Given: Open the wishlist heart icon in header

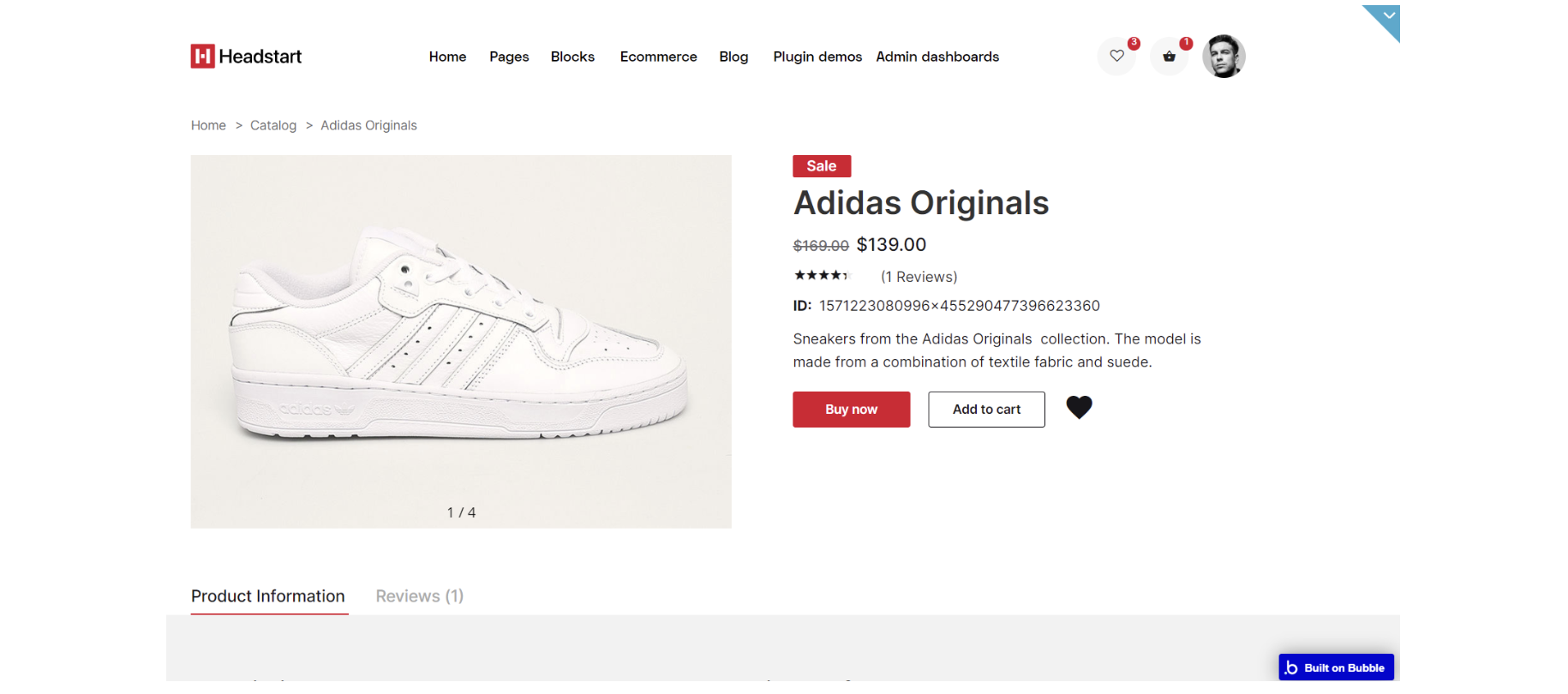Looking at the screenshot, I should pyautogui.click(x=1116, y=57).
